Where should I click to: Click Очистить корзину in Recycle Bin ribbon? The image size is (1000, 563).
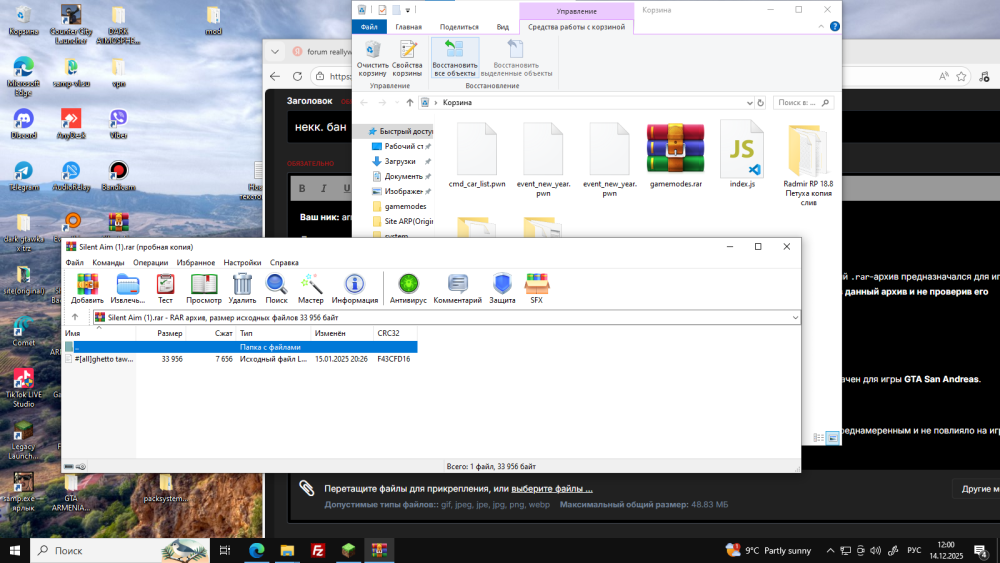click(372, 59)
